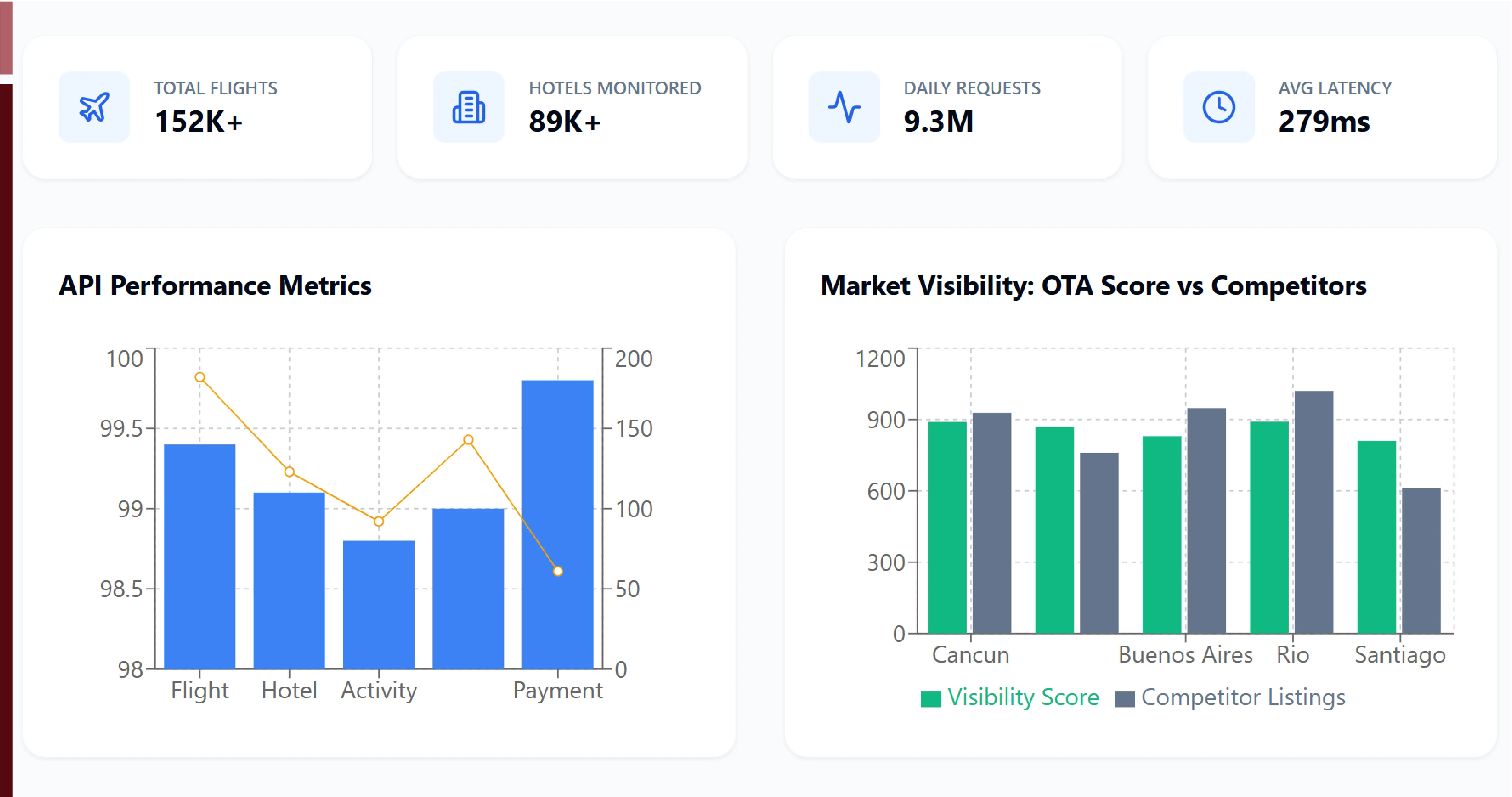Click the Avg Latency 279ms value

click(1324, 122)
